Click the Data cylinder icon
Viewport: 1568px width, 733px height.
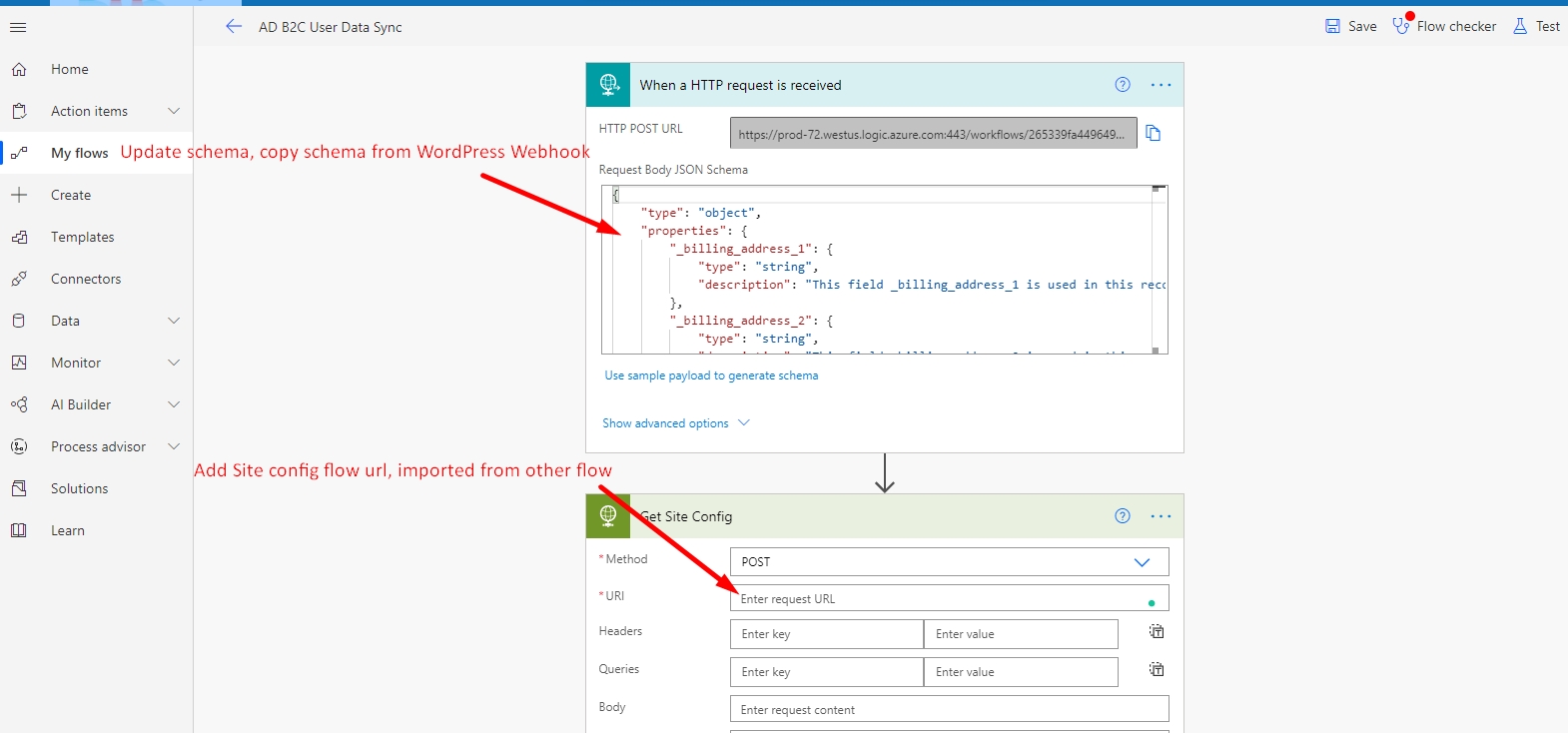tap(19, 321)
